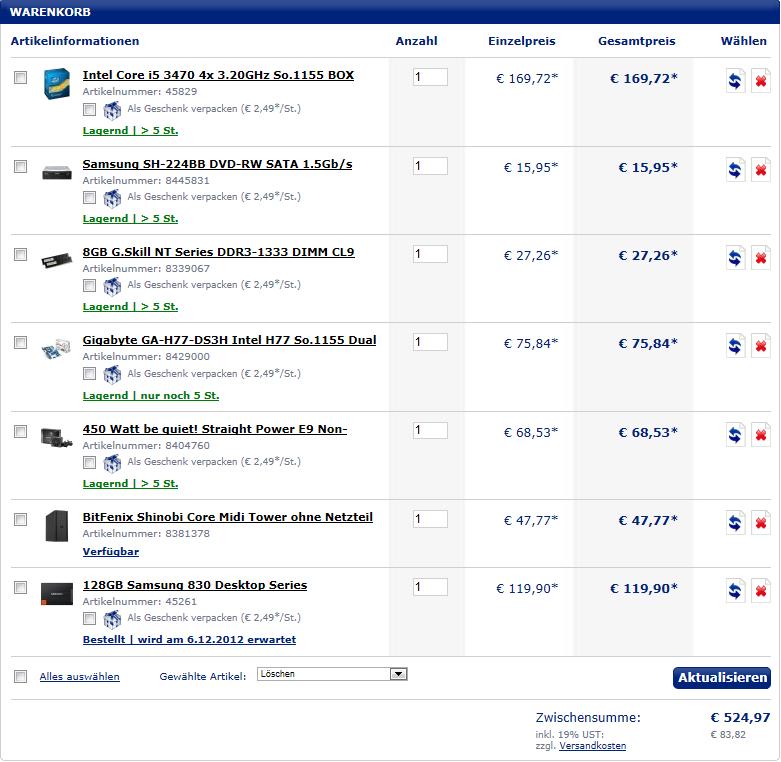This screenshot has width=781, height=762.
Task: Click refresh icon for Samsung 830 SSD
Action: click(735, 591)
